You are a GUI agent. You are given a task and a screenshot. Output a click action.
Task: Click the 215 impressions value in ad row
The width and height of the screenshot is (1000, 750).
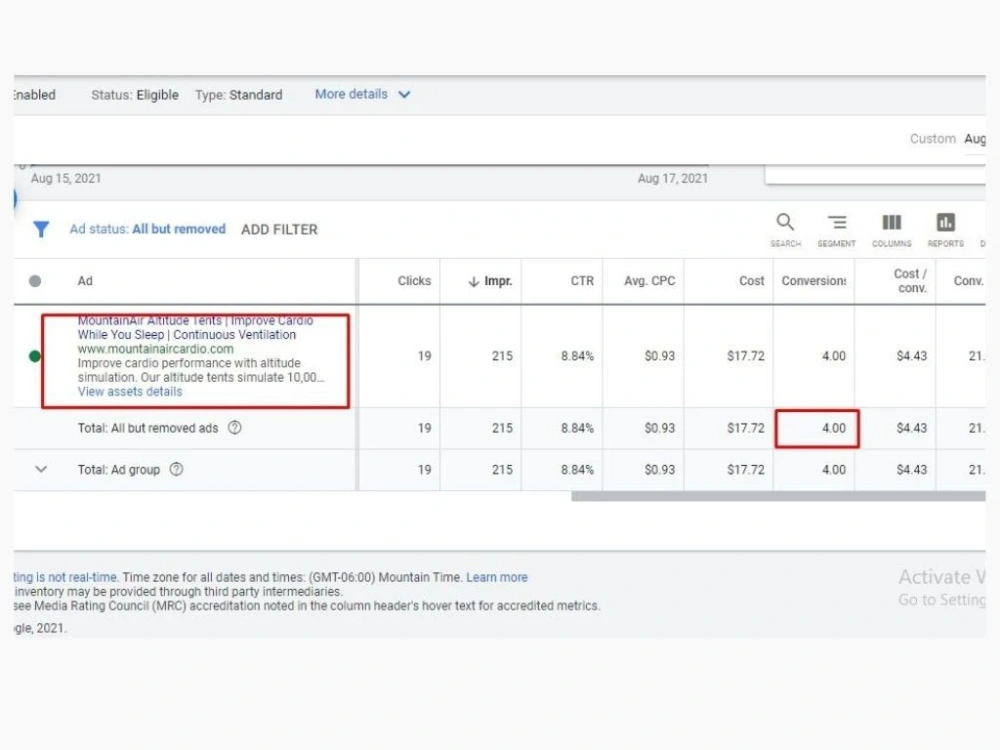(502, 356)
